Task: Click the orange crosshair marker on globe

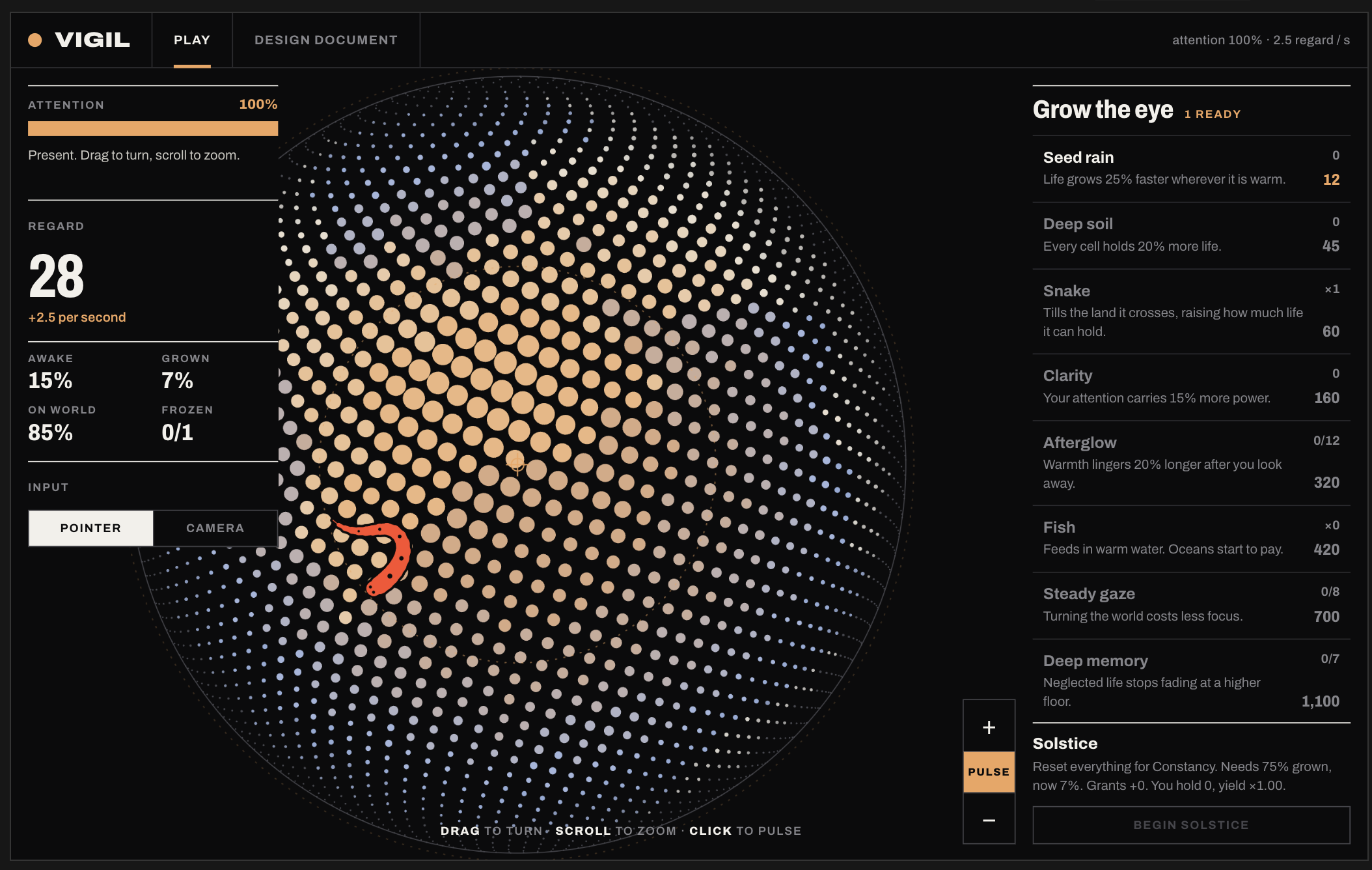Action: coord(517,464)
